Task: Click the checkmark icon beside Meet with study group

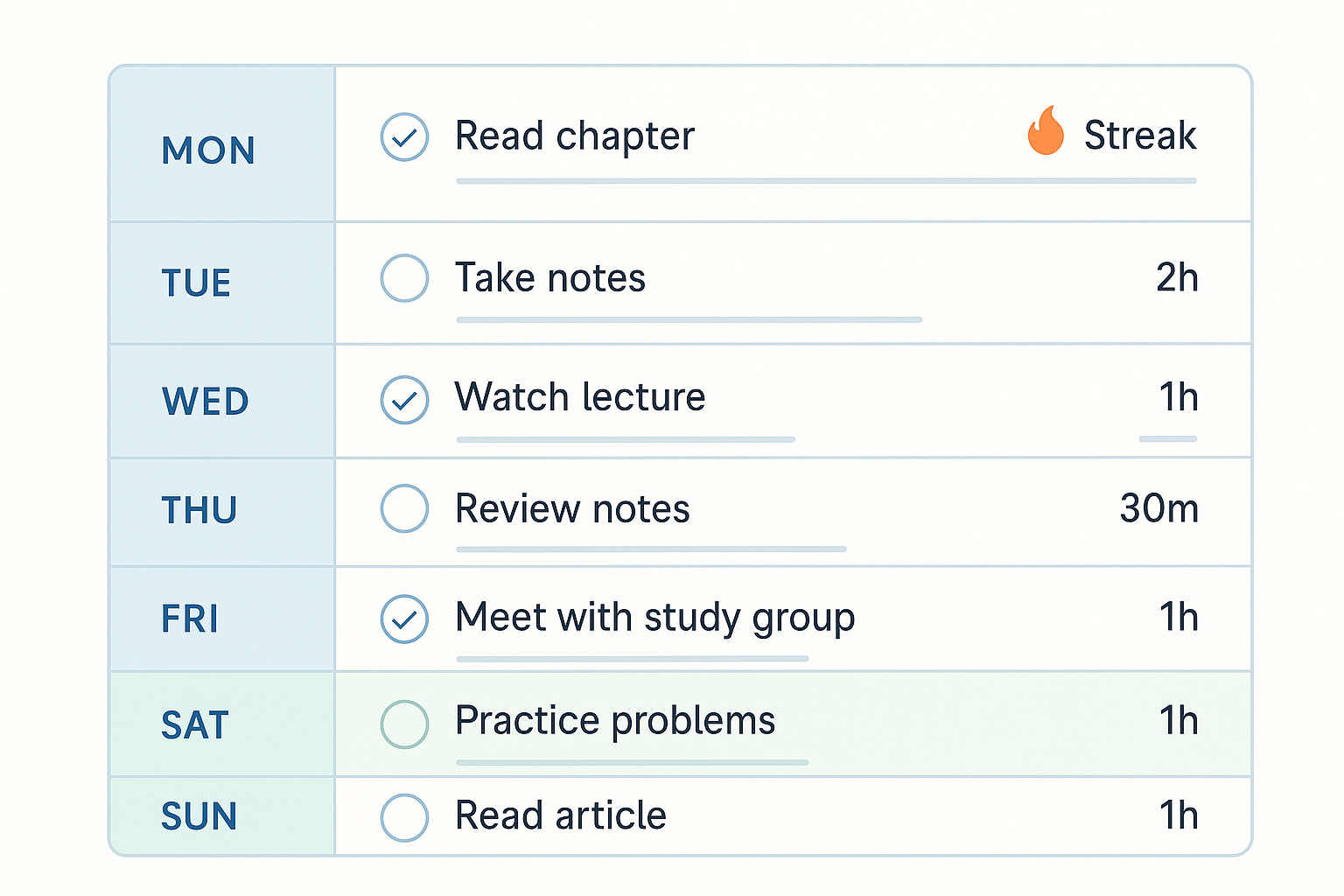Action: coord(404,618)
